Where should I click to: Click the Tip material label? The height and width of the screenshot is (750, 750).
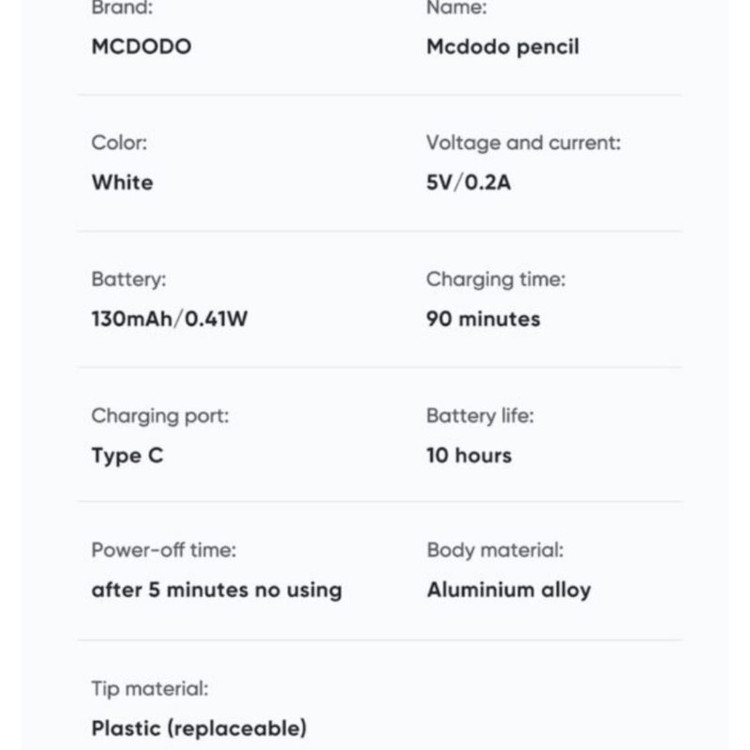click(x=150, y=689)
